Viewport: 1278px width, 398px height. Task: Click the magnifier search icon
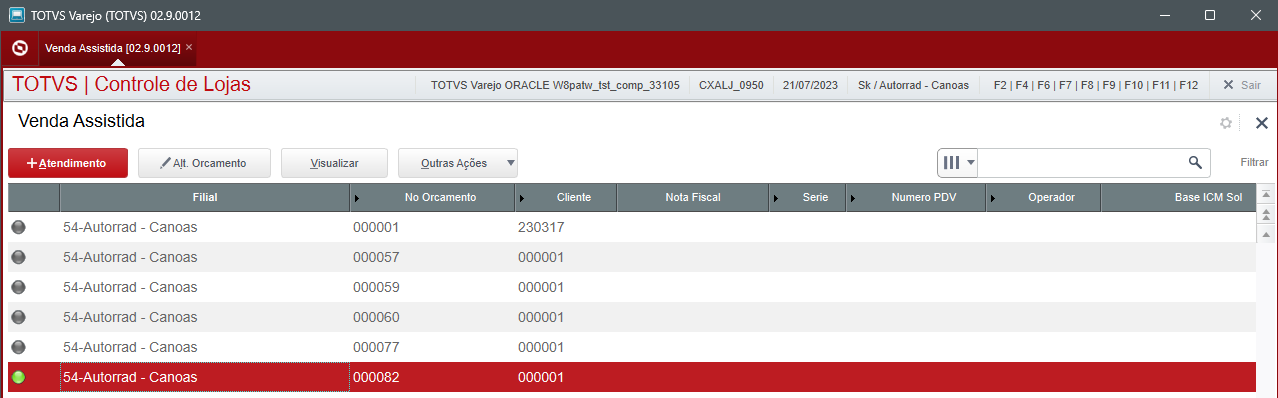pos(1194,162)
